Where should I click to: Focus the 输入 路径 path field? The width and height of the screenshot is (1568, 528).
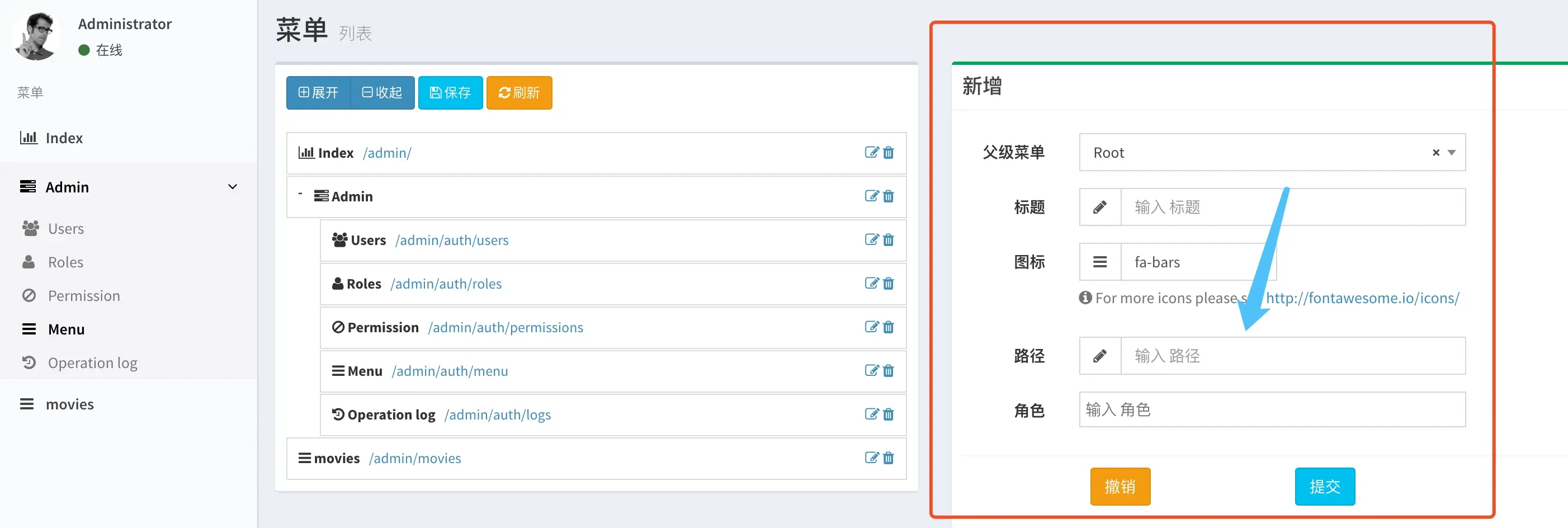click(x=1293, y=356)
